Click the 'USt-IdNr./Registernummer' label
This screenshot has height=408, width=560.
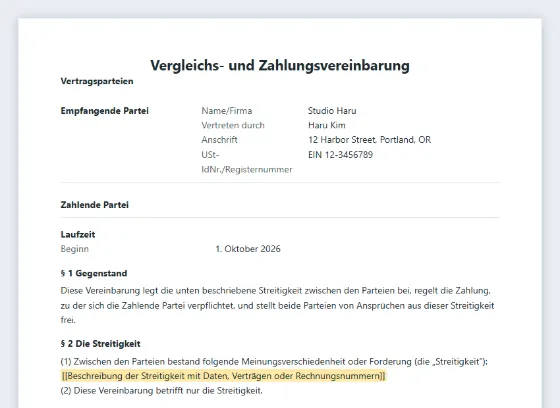click(246, 162)
